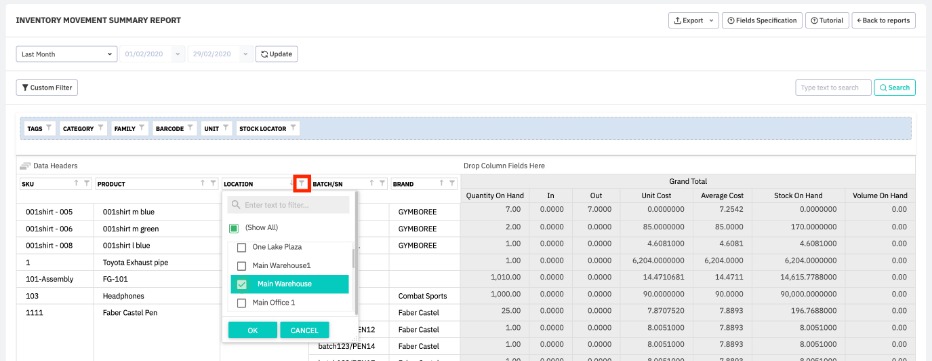Sort by the BRAND column arrow
The height and width of the screenshot is (361, 932).
click(442, 183)
